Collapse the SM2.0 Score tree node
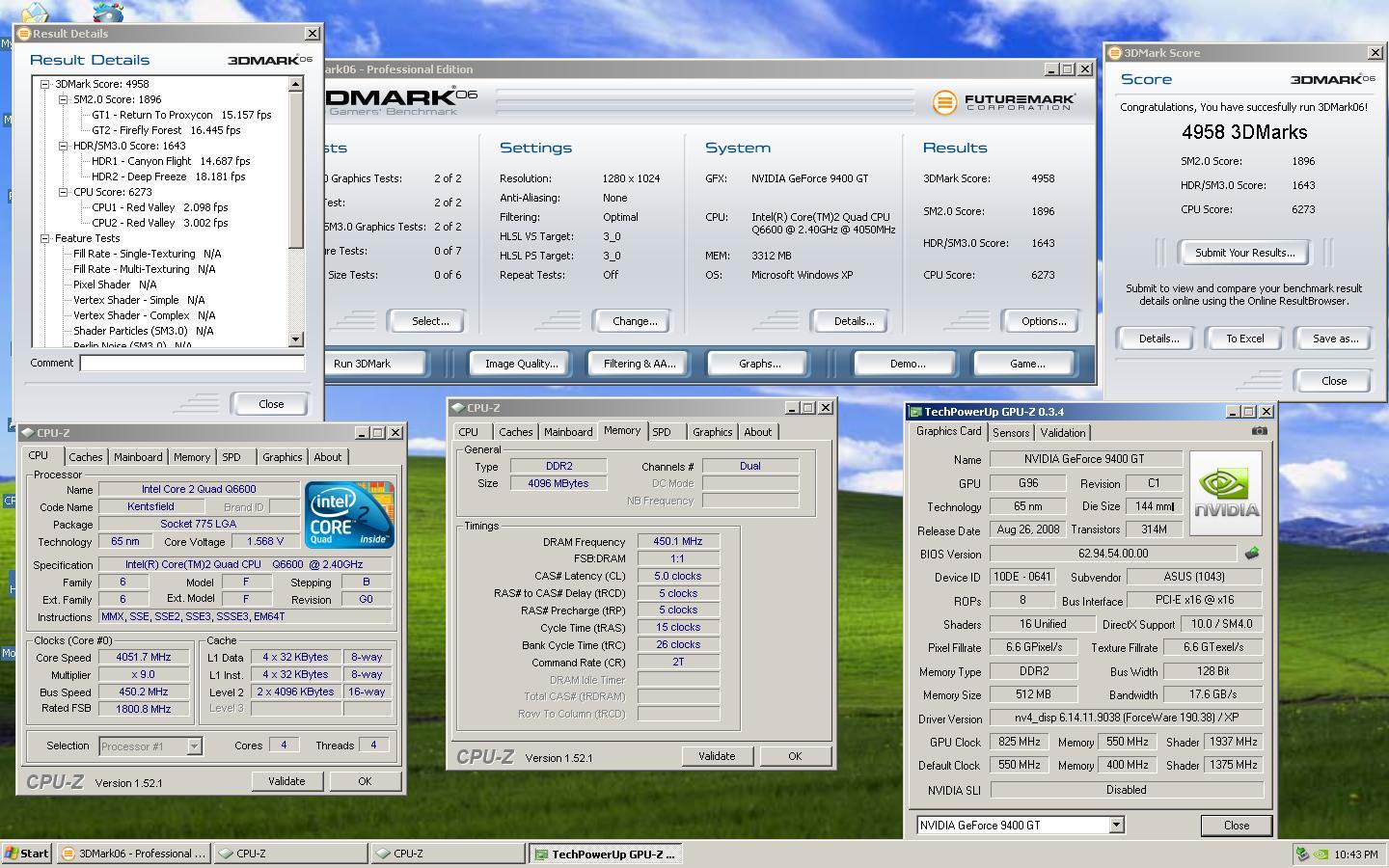The width and height of the screenshot is (1389, 868). (63, 99)
